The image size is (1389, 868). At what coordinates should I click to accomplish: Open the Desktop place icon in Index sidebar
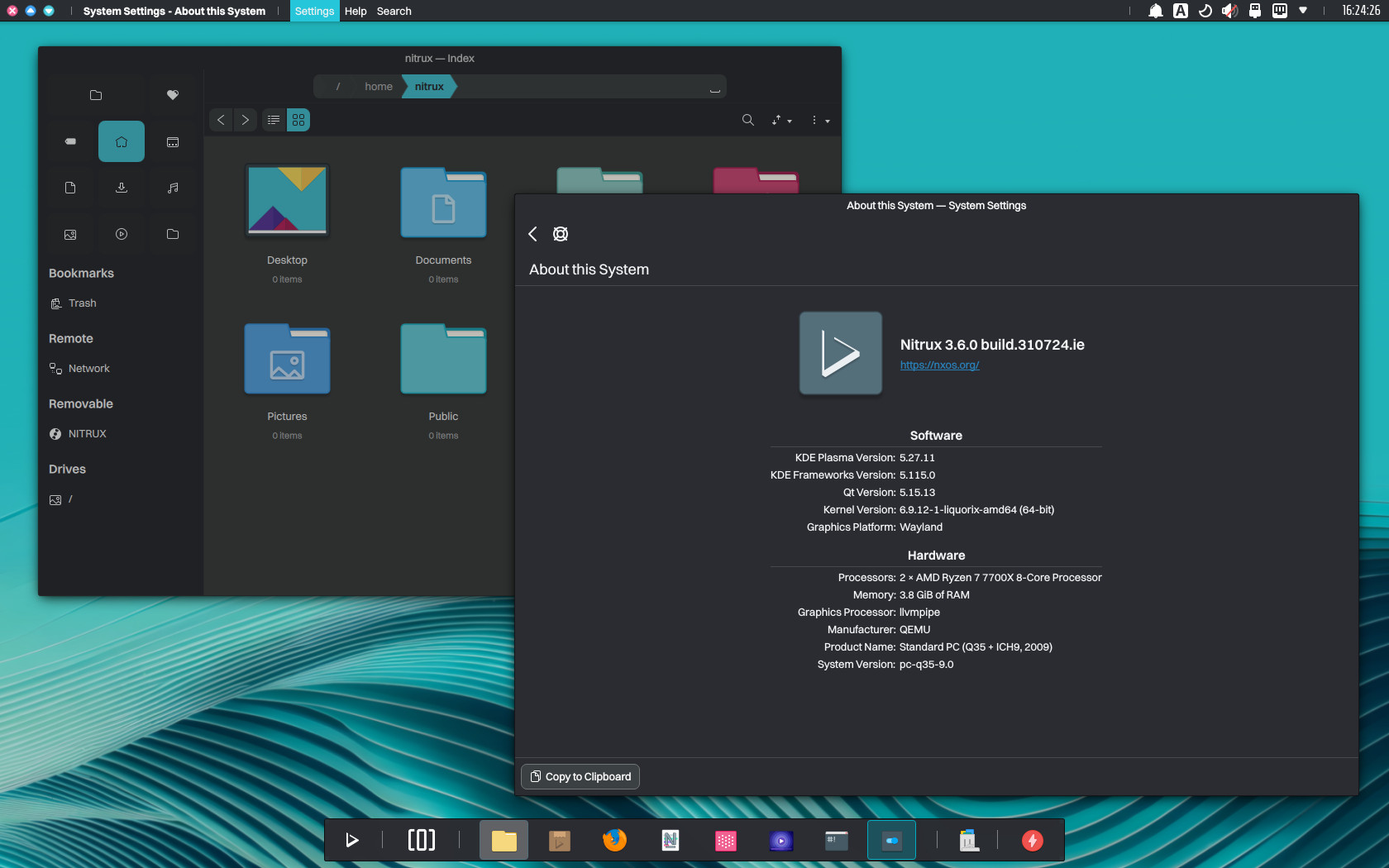click(172, 141)
